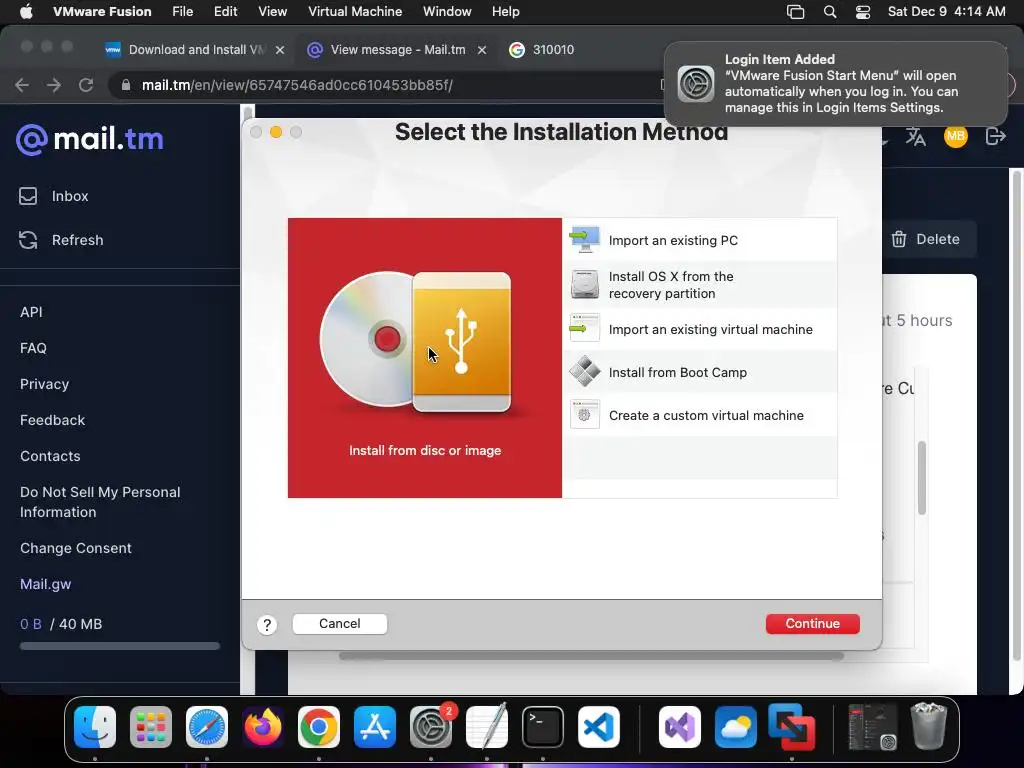Open the Help menu
1024x768 pixels.
tap(505, 12)
